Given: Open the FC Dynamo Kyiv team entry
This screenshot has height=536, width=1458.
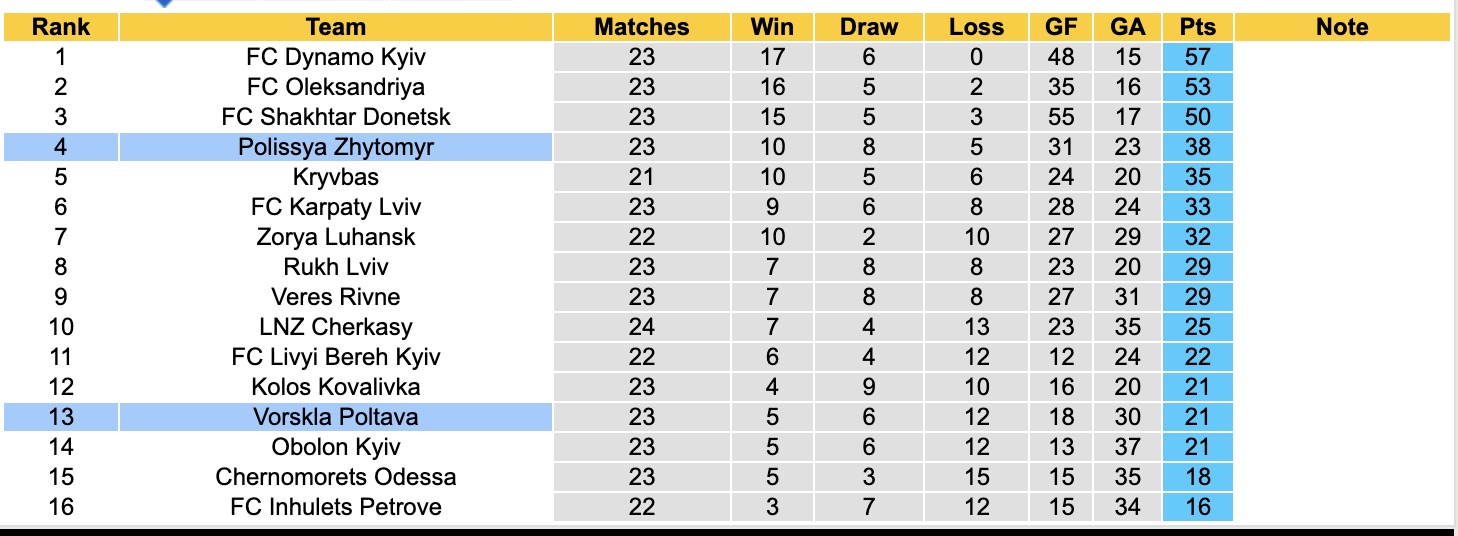Looking at the screenshot, I should (336, 57).
